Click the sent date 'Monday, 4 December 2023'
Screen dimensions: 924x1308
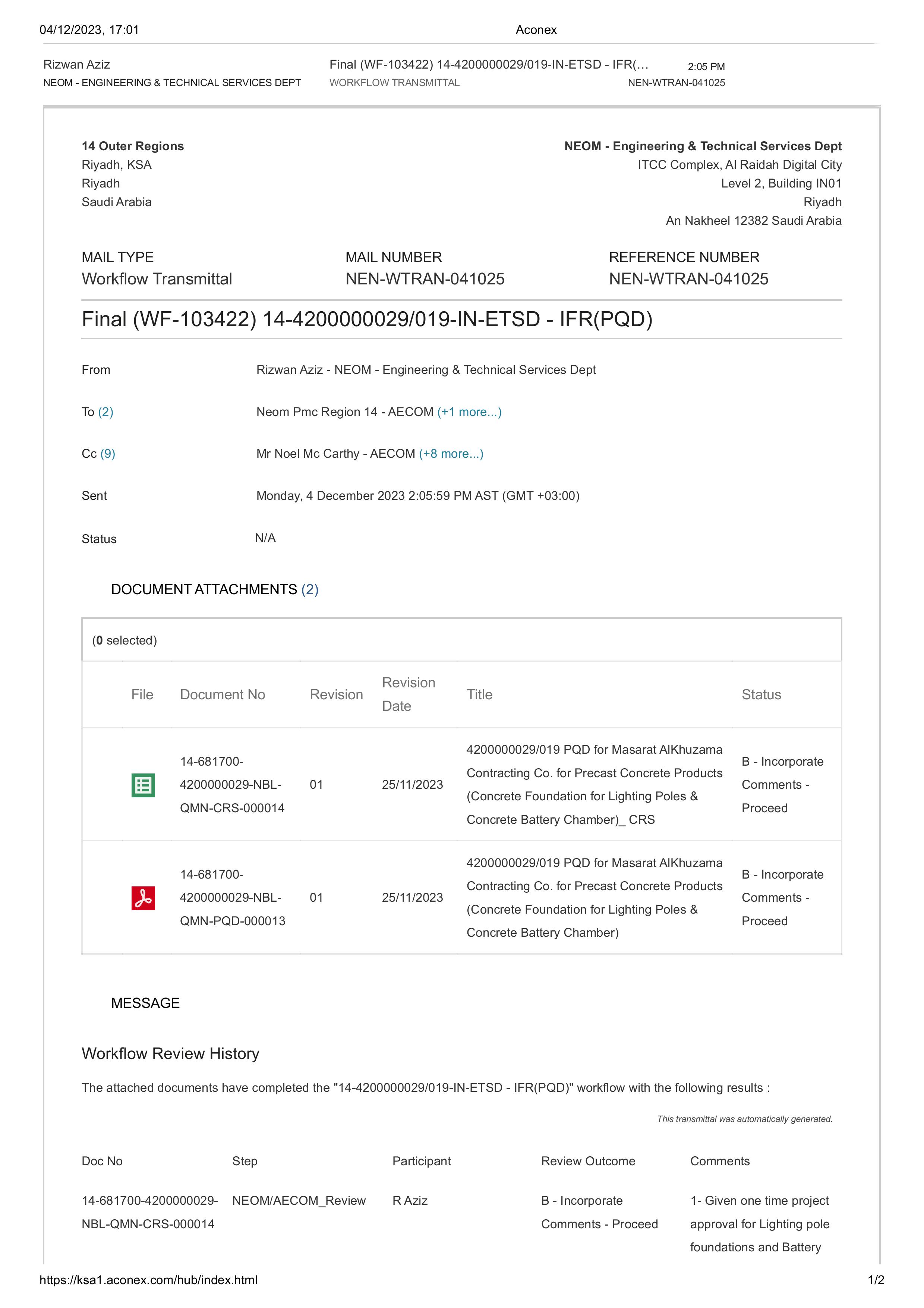pyautogui.click(x=417, y=496)
